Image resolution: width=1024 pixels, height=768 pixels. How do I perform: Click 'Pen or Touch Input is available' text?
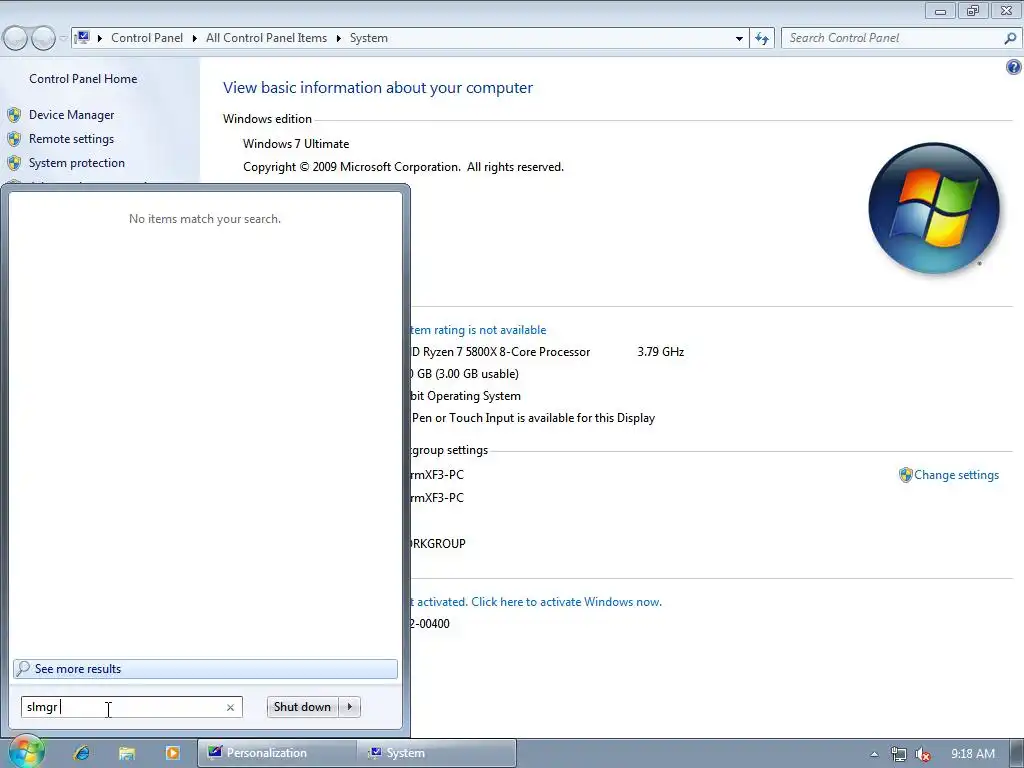coord(533,418)
